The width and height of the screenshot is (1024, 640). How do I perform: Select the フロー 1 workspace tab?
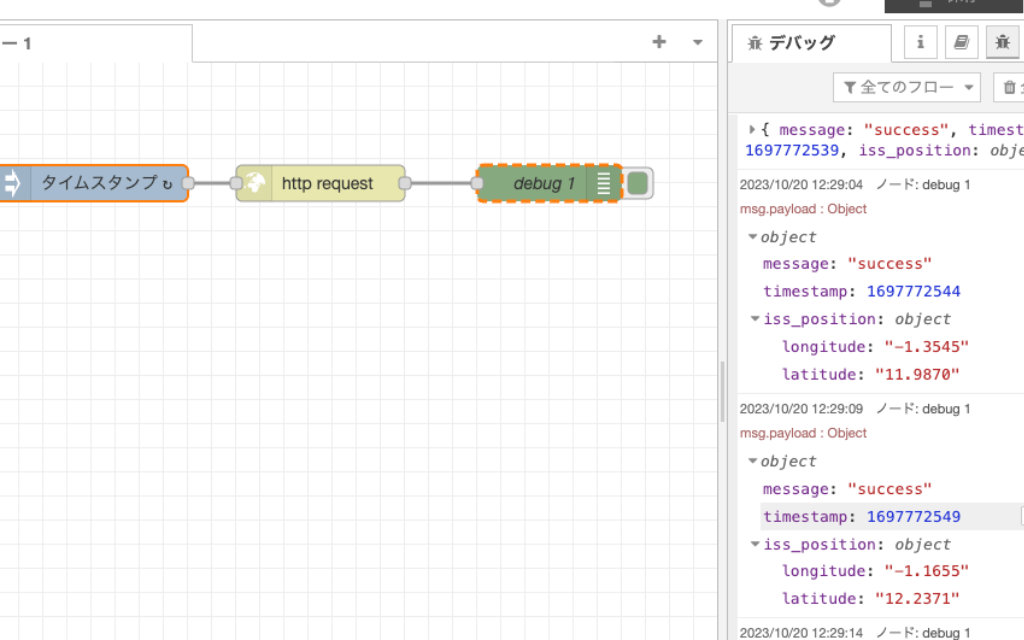[x=95, y=43]
